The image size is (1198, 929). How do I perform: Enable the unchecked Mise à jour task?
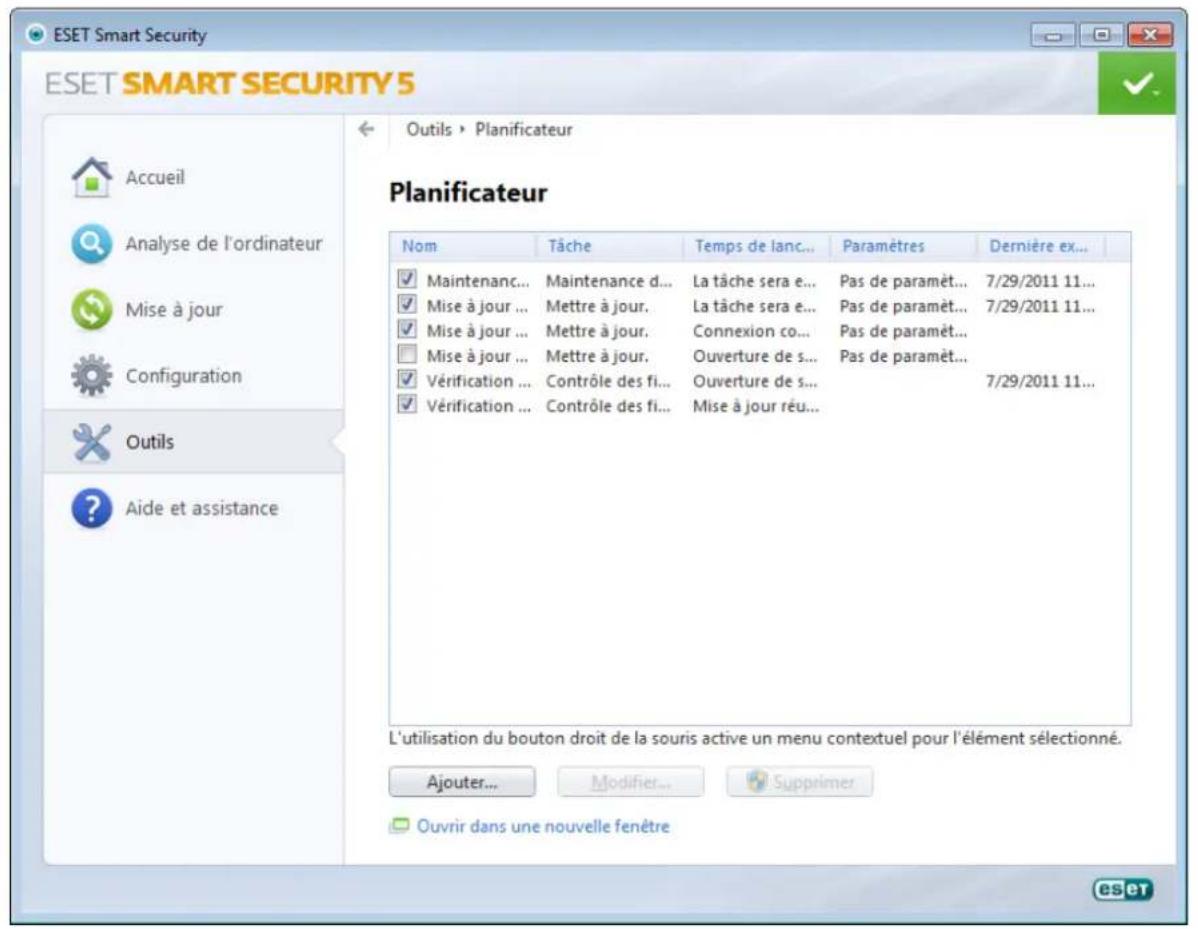[407, 355]
